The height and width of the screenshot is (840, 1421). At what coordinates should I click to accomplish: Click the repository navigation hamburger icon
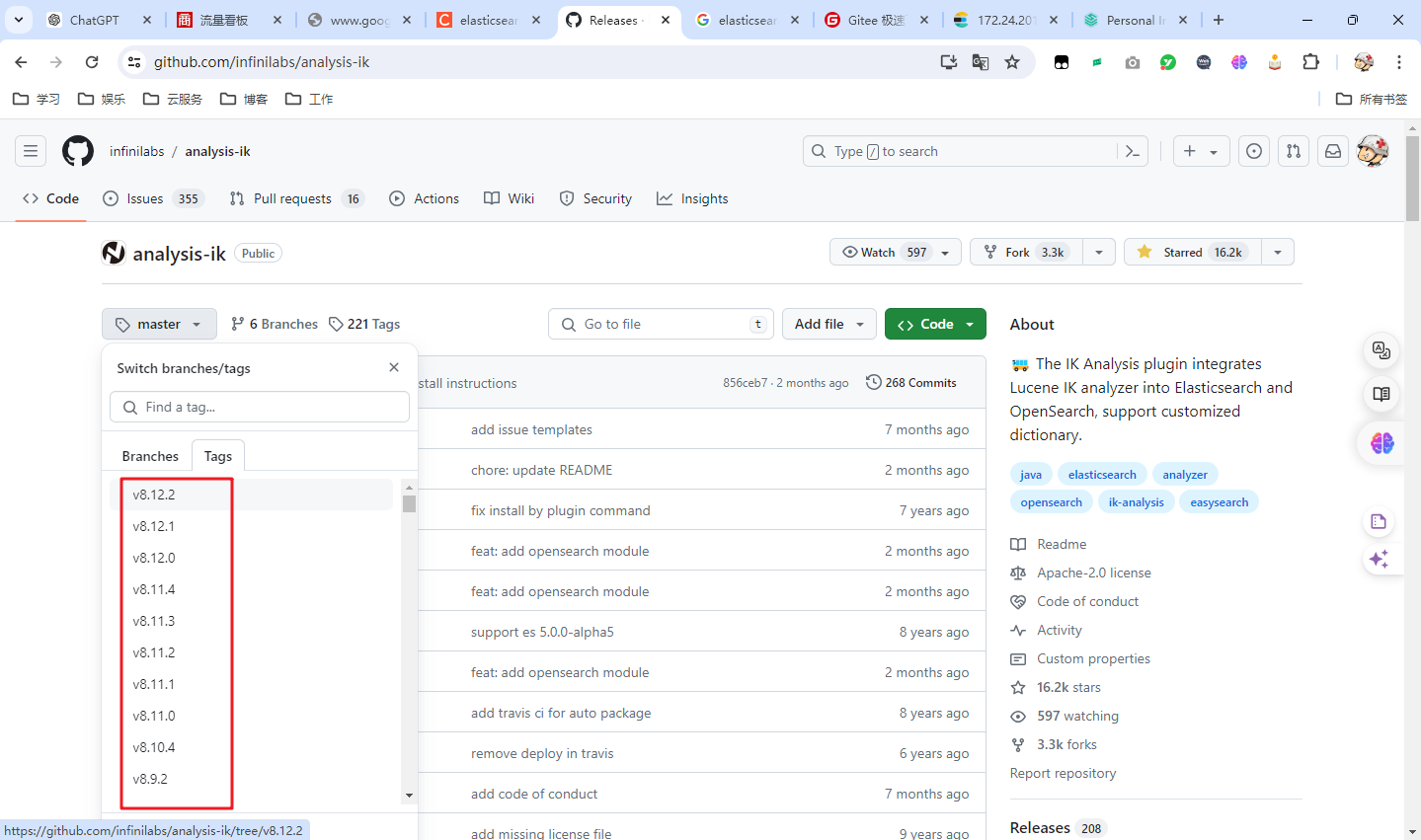[30, 150]
